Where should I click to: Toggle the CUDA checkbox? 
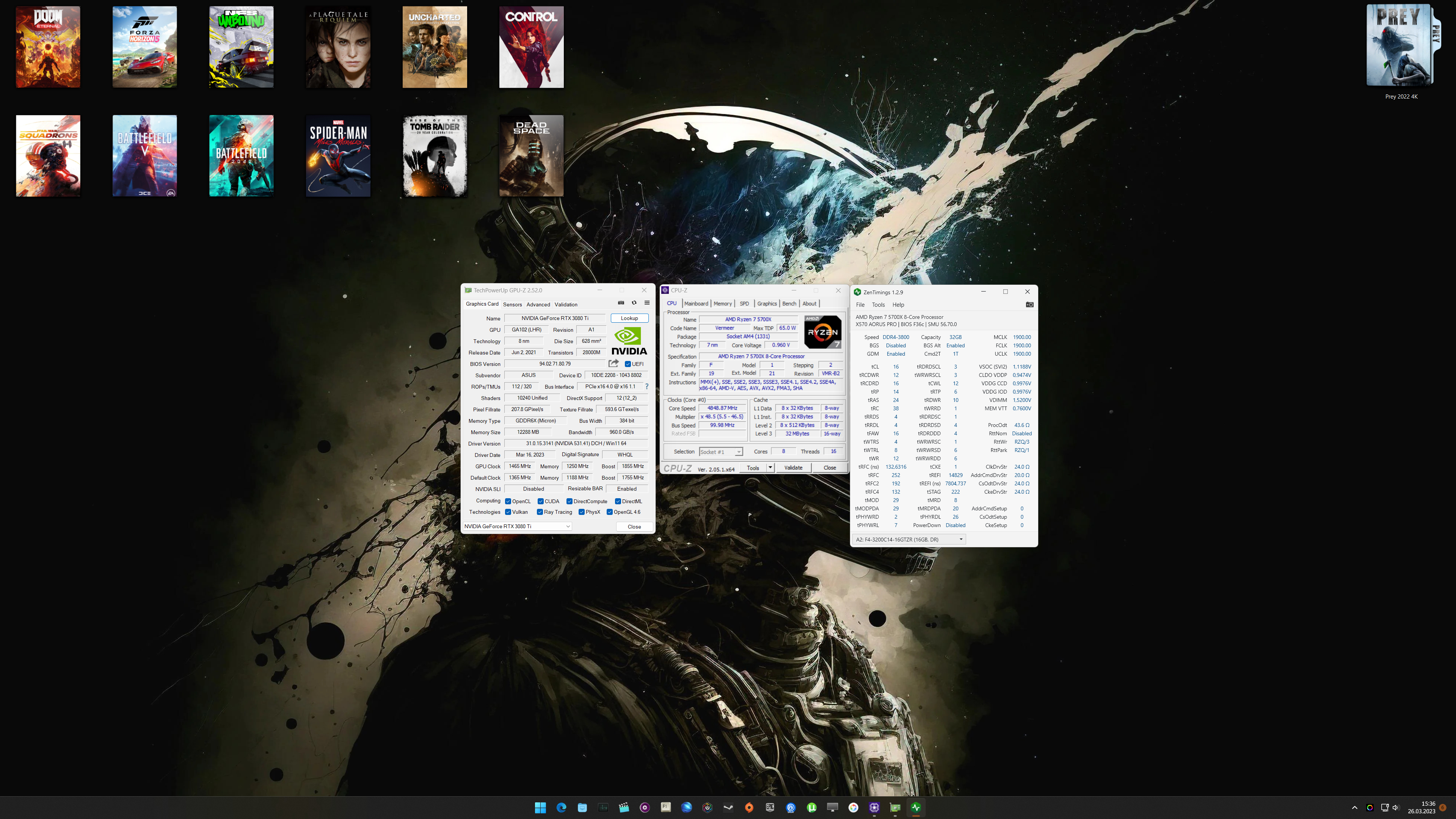pyautogui.click(x=540, y=501)
